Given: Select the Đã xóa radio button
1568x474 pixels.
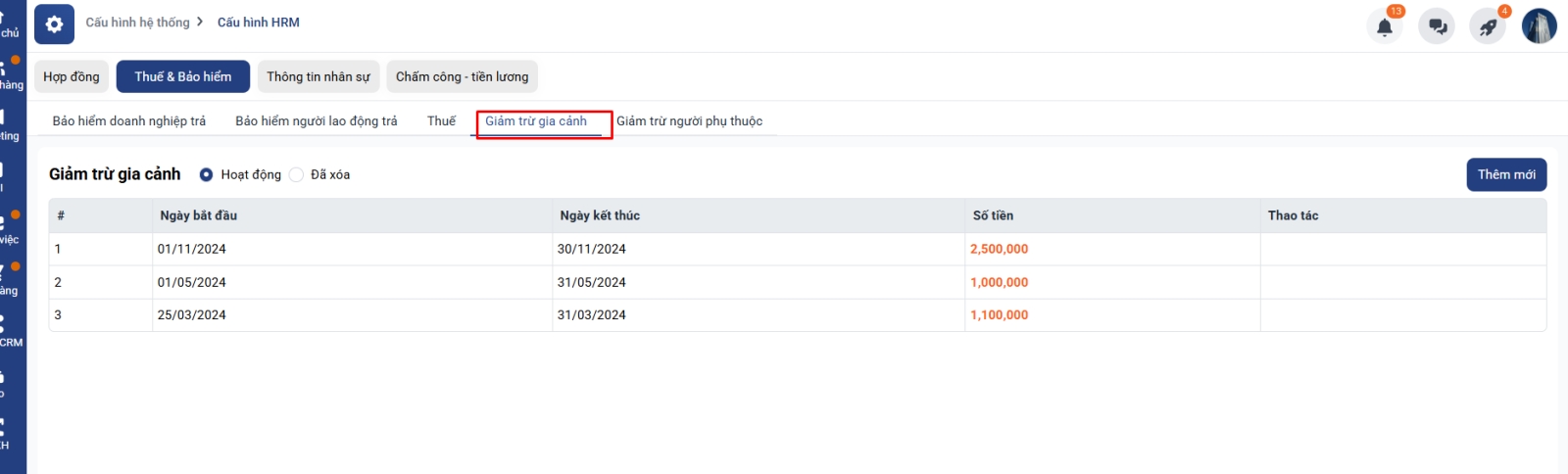Looking at the screenshot, I should [296, 174].
